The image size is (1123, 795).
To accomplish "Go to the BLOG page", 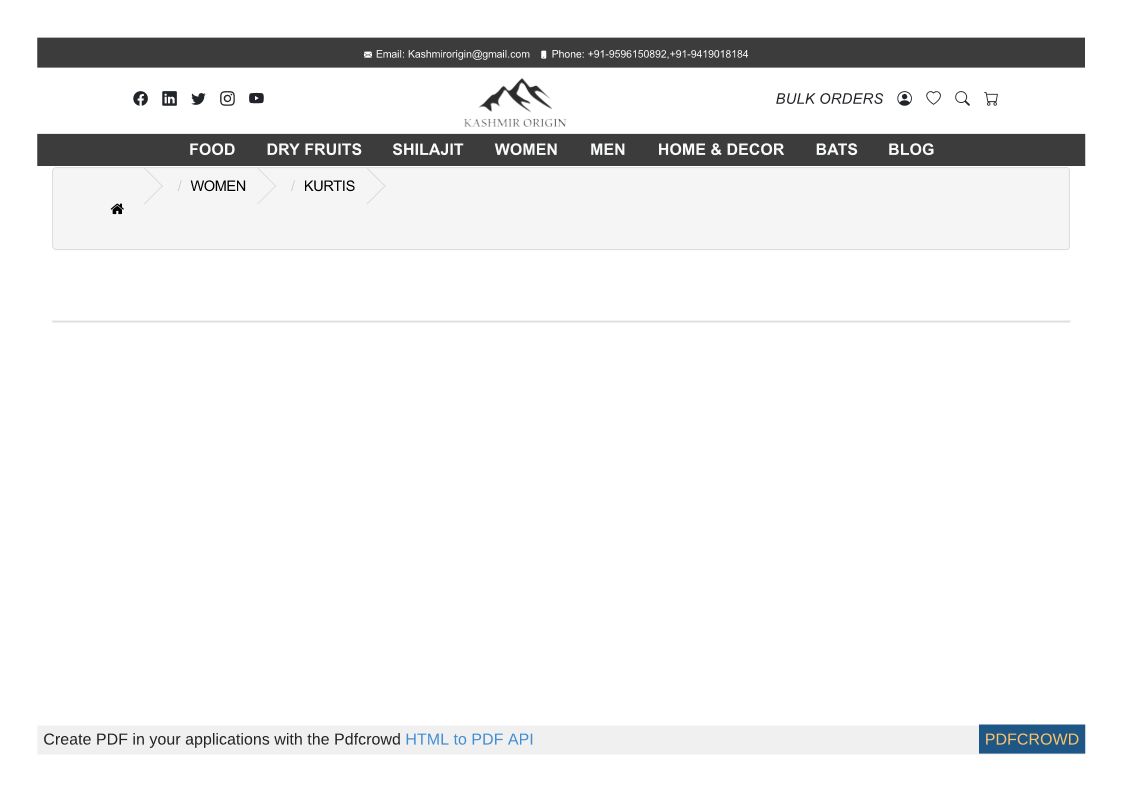I will pos(911,149).
